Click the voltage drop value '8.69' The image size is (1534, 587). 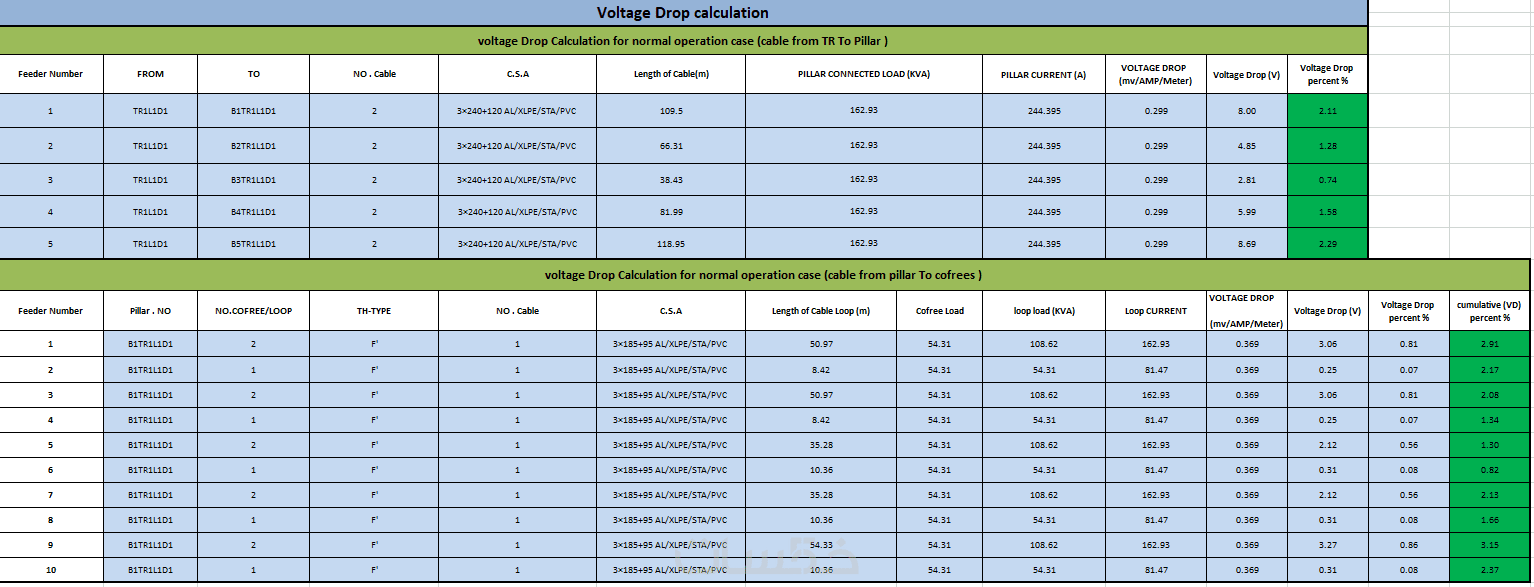(x=1246, y=244)
